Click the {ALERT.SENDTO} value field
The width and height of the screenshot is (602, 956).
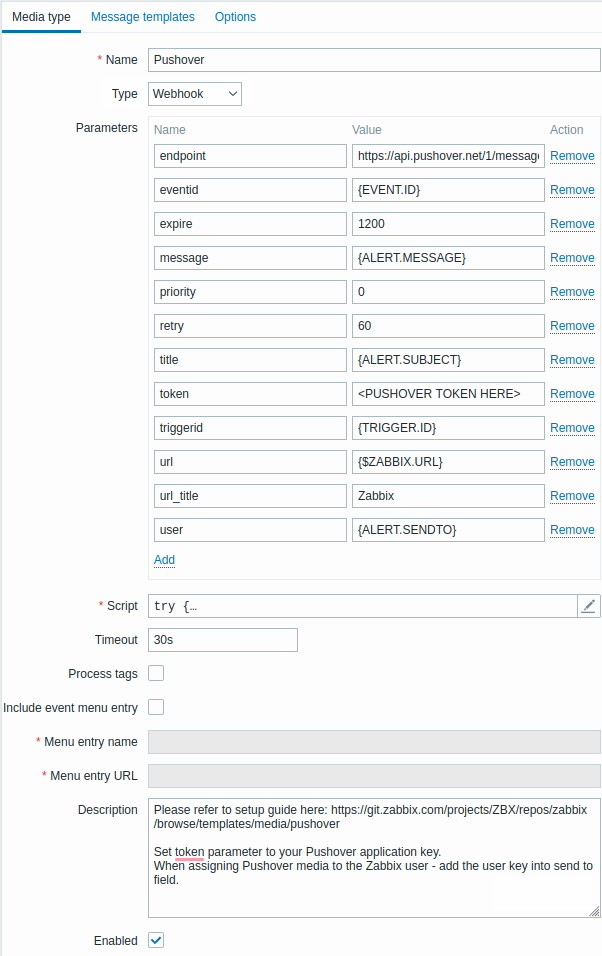pos(448,530)
